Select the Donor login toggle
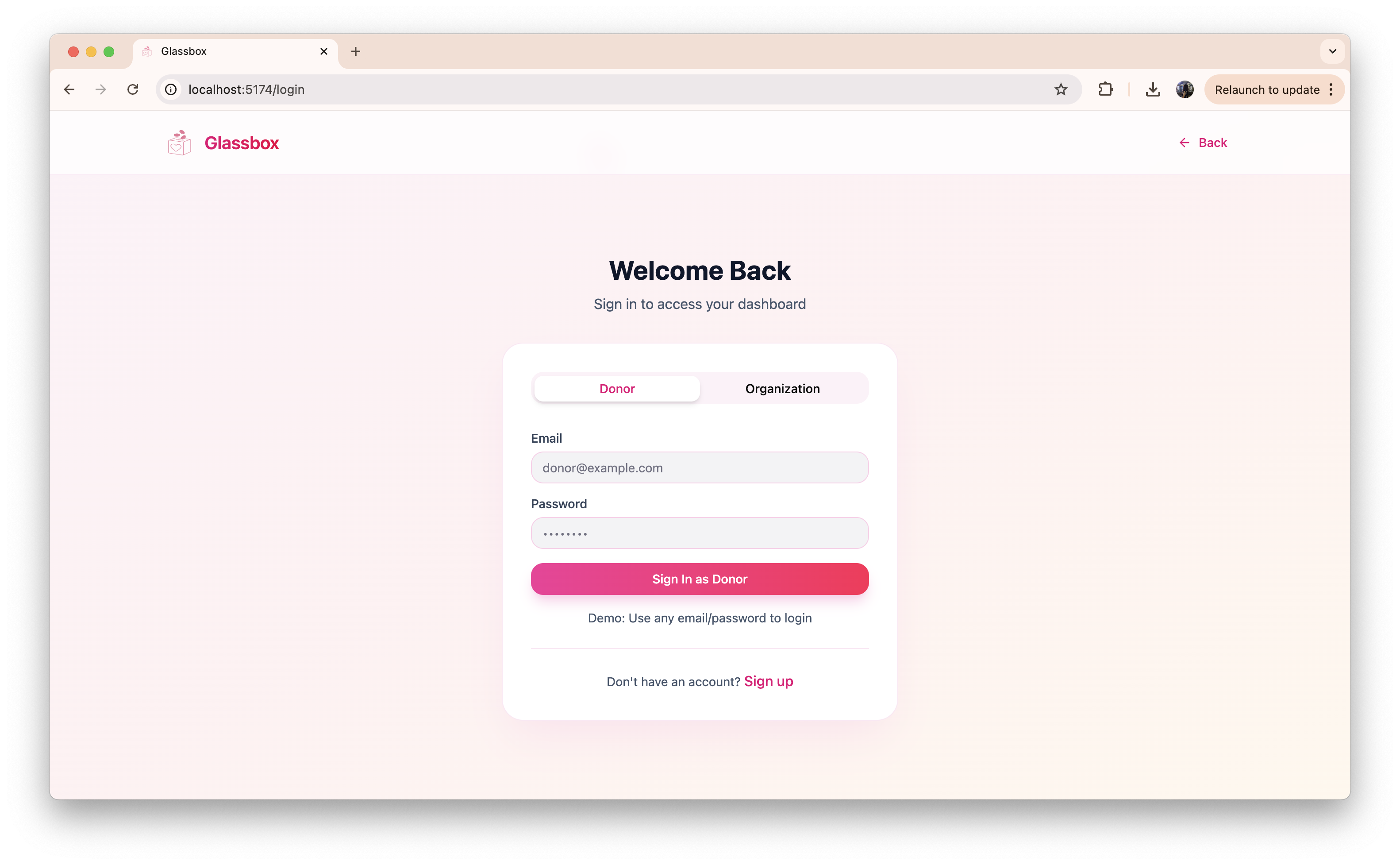 tap(617, 388)
